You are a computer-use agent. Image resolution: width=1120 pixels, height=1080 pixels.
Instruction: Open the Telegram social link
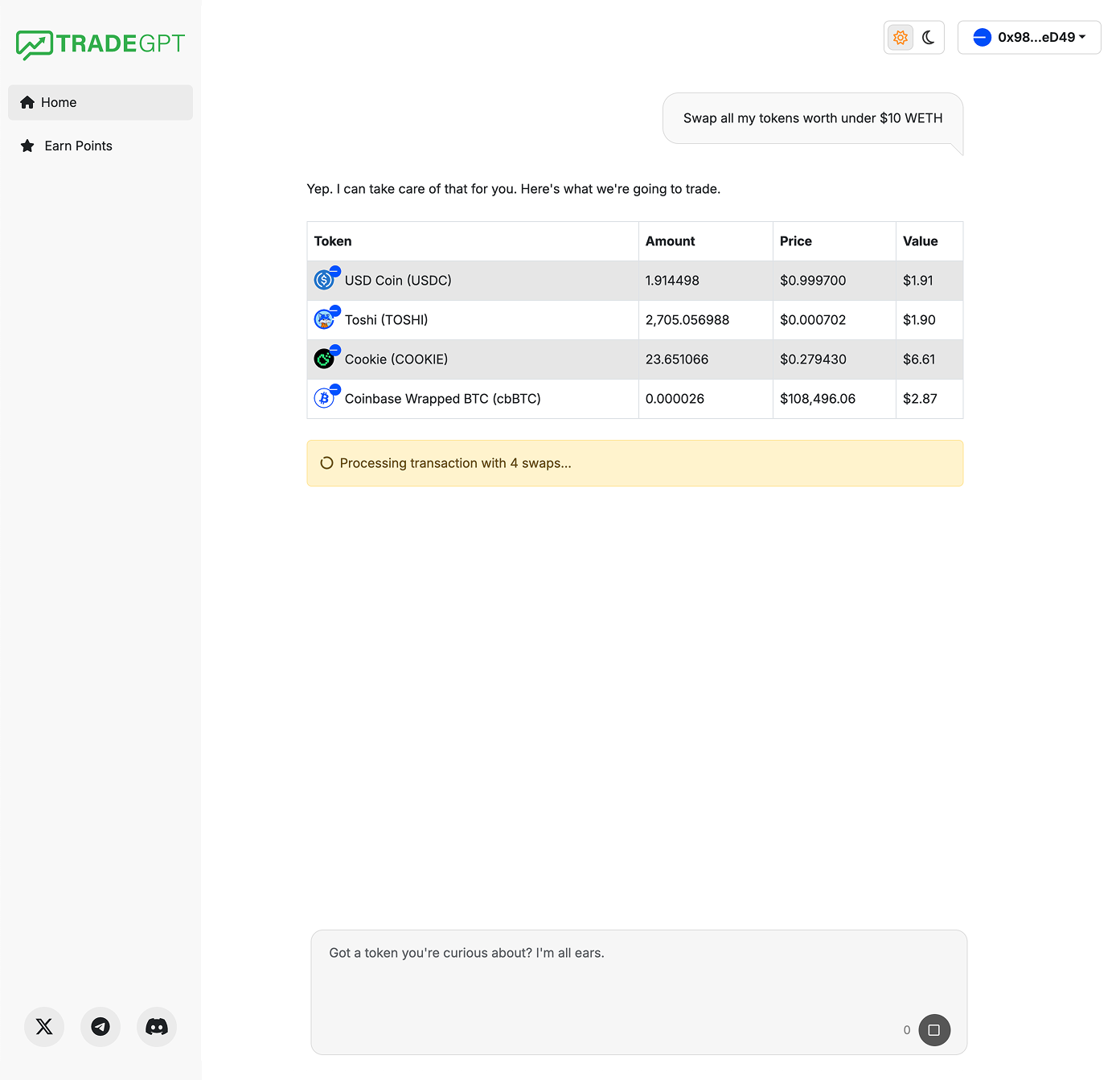(101, 1027)
